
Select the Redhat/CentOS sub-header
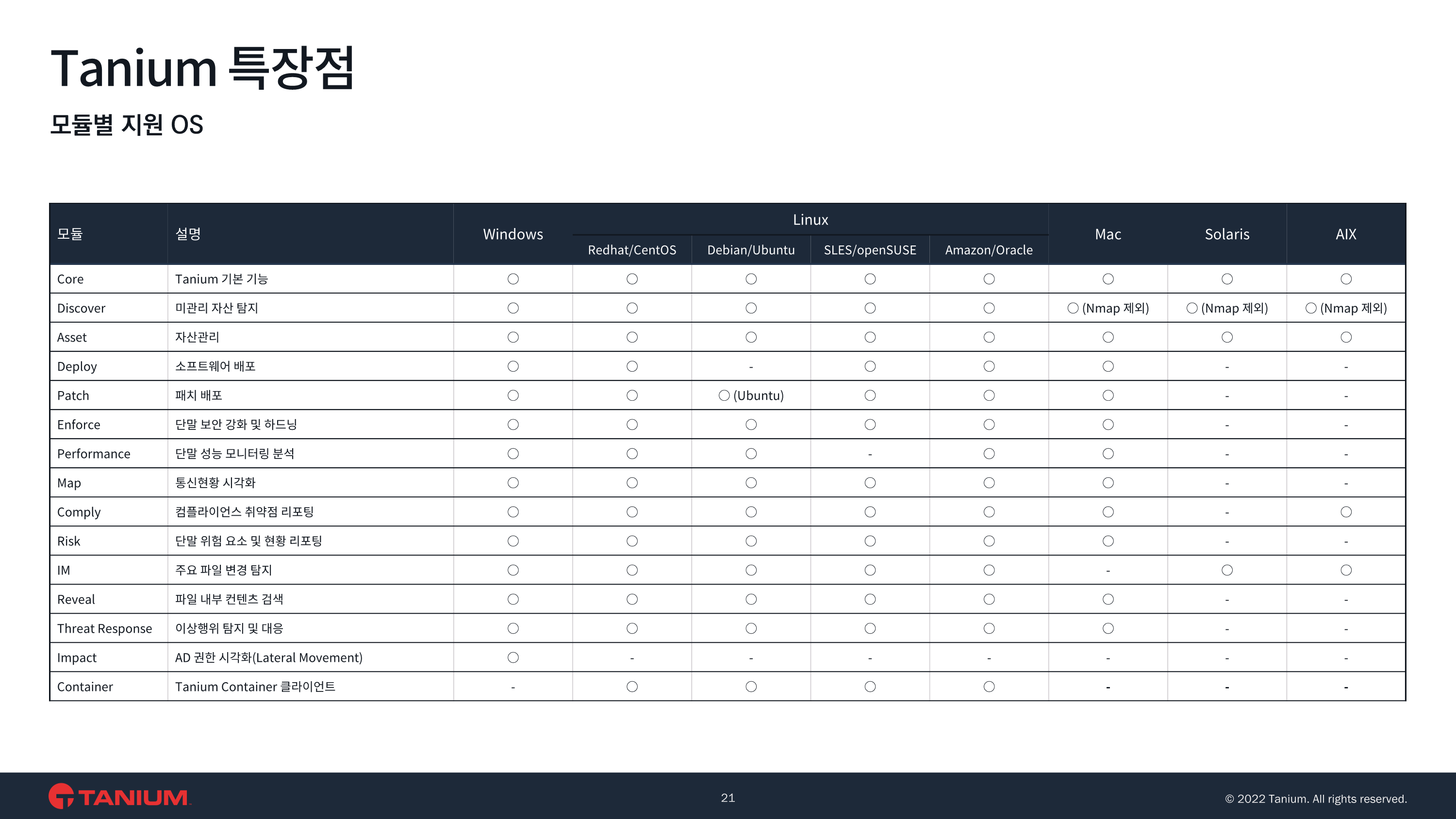tap(632, 250)
